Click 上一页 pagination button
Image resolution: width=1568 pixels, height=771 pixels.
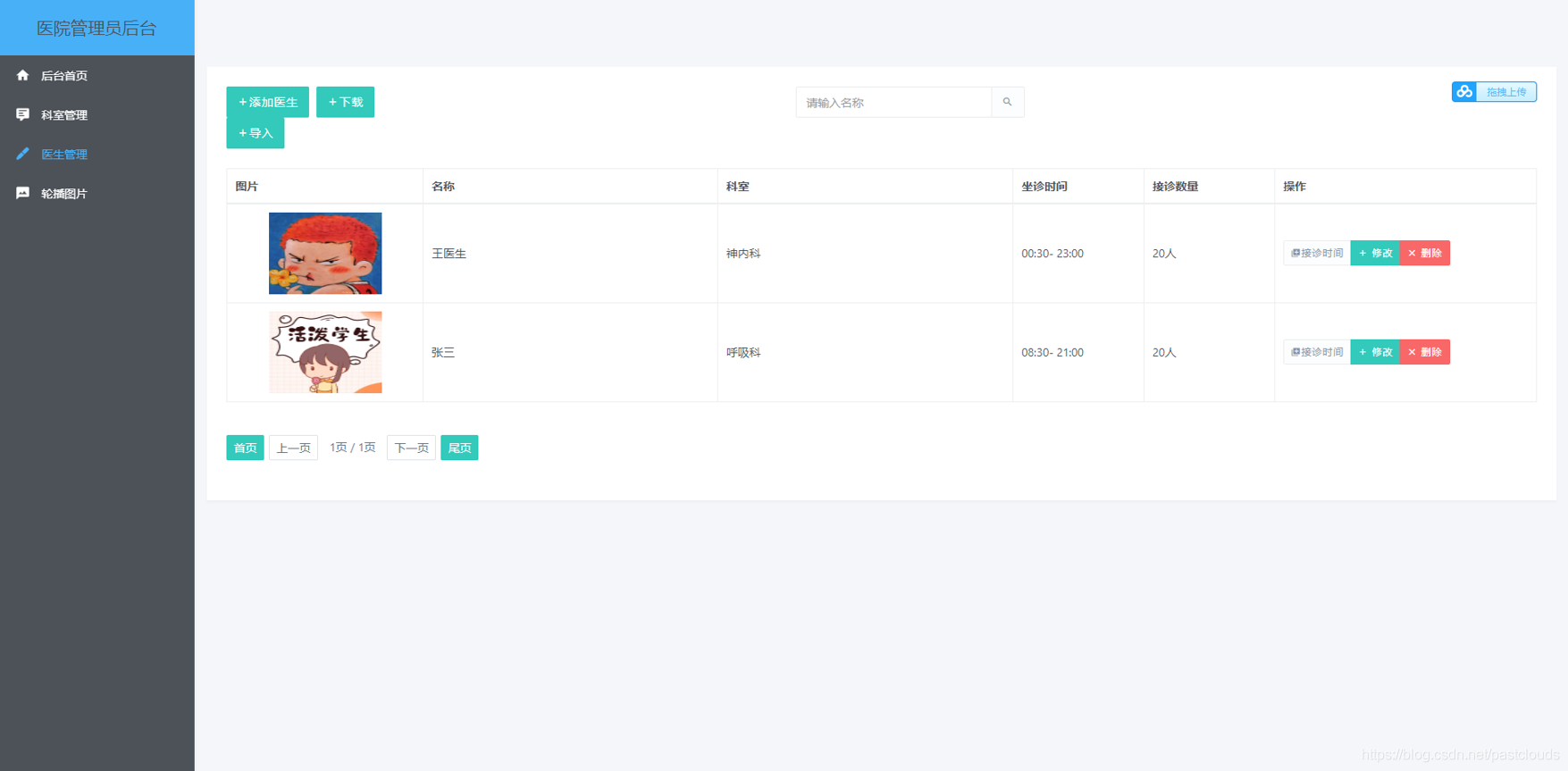[x=293, y=448]
